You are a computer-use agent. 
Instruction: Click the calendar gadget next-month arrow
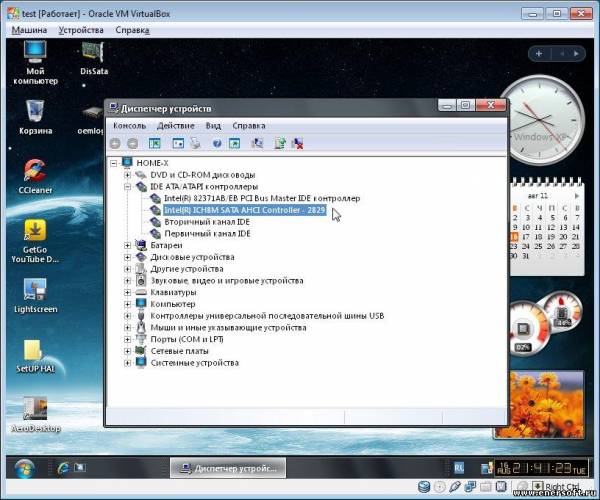coord(577,196)
